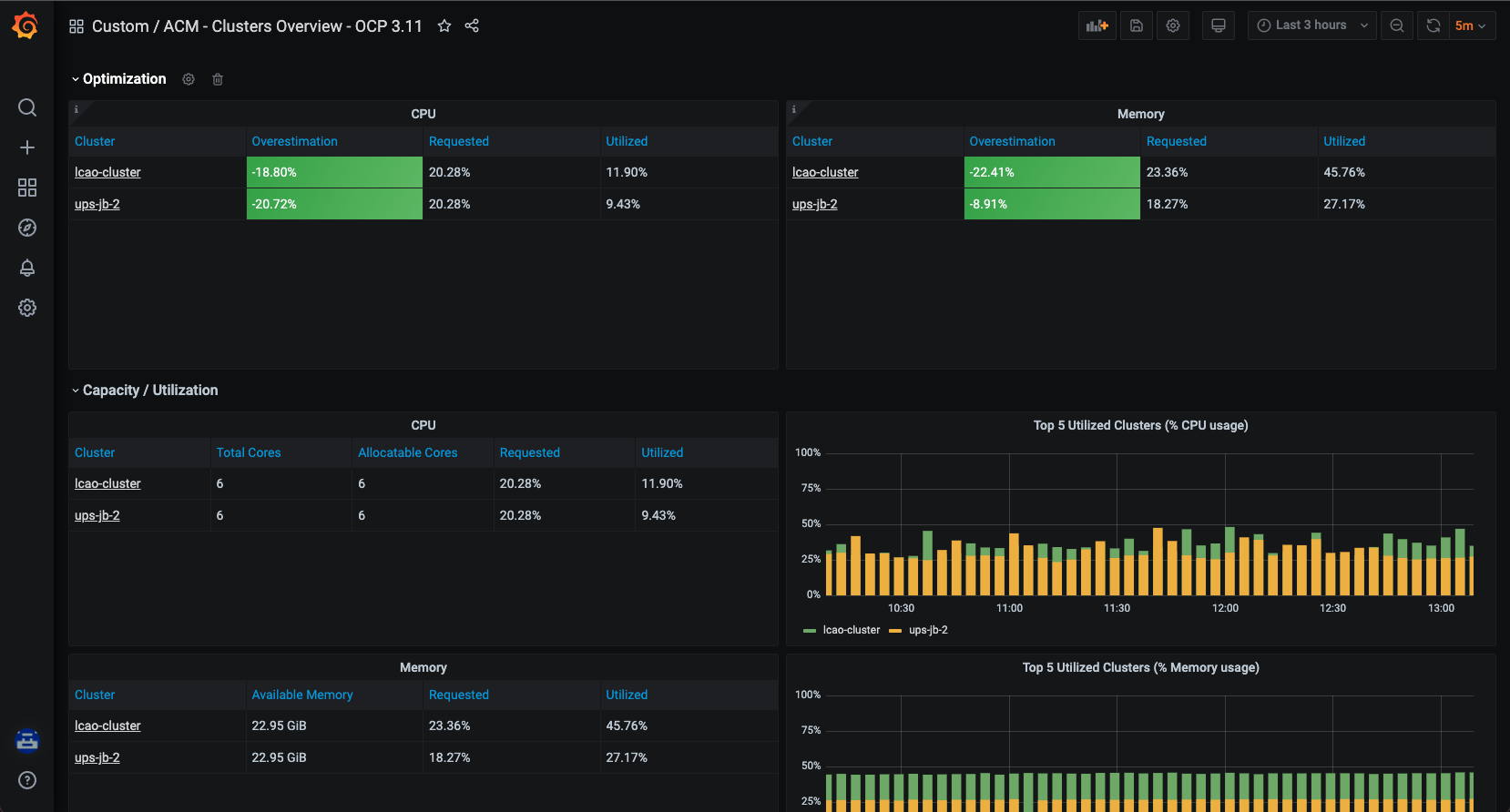Open Optimization Memory panel title menu

pyautogui.click(x=1140, y=114)
